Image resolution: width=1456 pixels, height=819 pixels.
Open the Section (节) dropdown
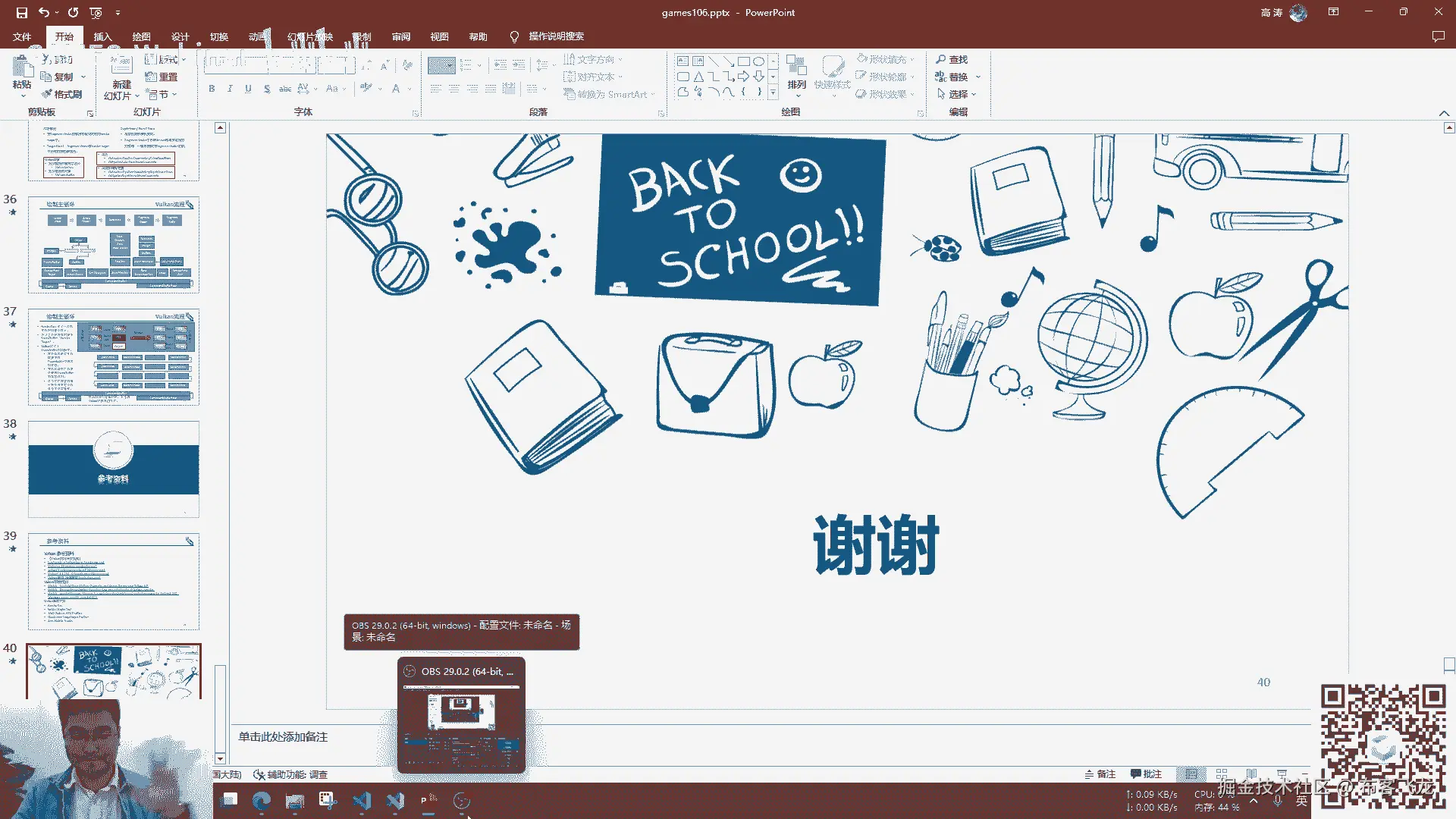click(162, 95)
